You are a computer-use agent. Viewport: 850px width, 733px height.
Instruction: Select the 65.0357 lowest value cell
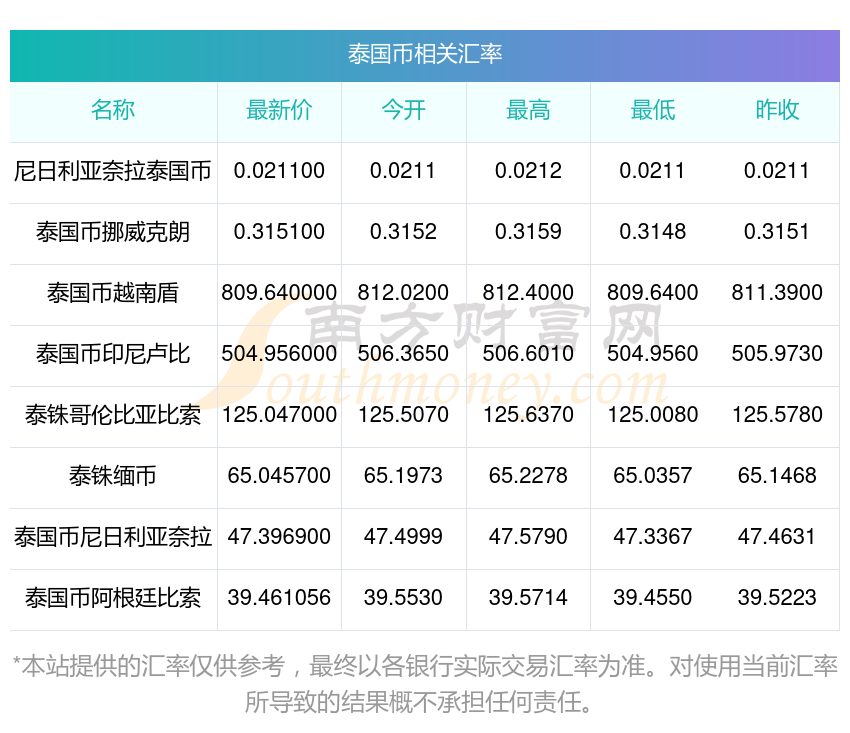coord(653,476)
